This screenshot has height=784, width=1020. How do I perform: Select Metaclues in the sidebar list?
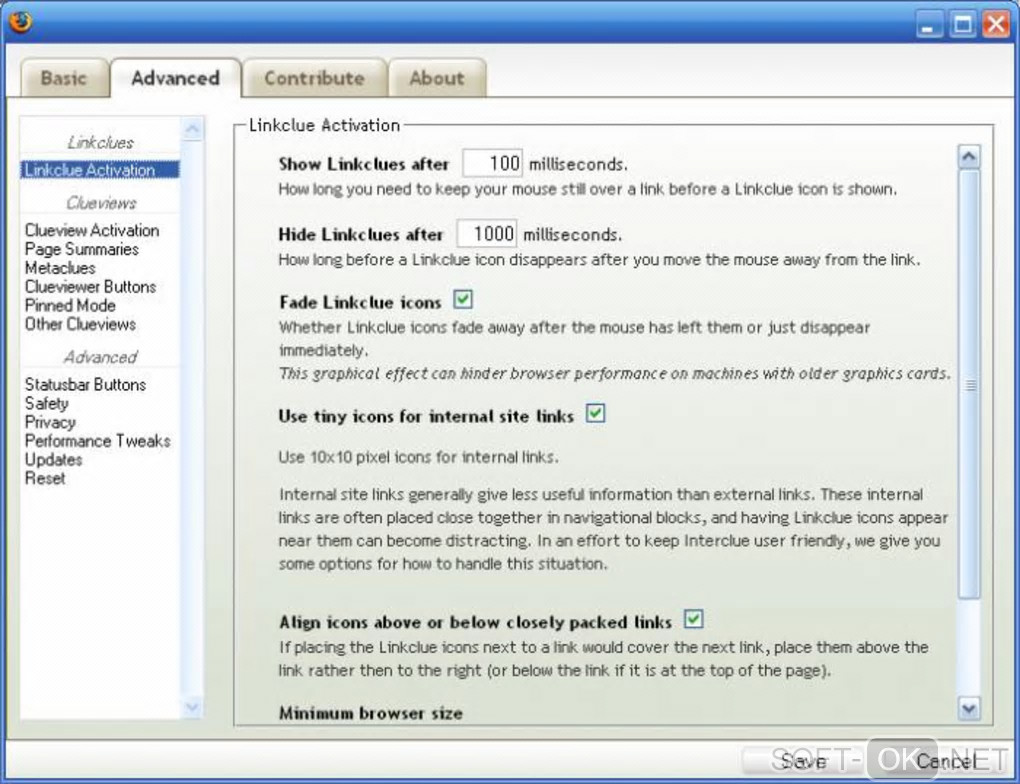point(60,268)
